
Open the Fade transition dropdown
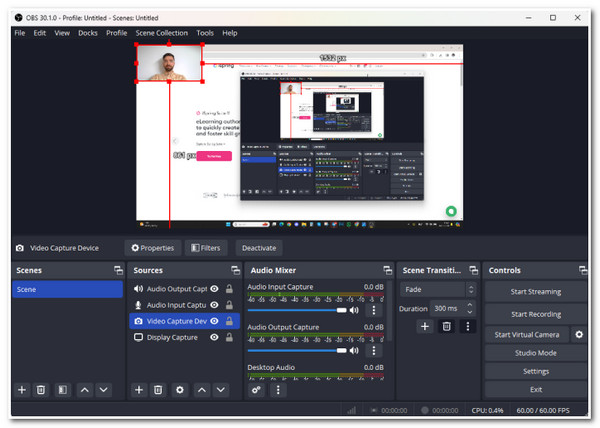(438, 290)
